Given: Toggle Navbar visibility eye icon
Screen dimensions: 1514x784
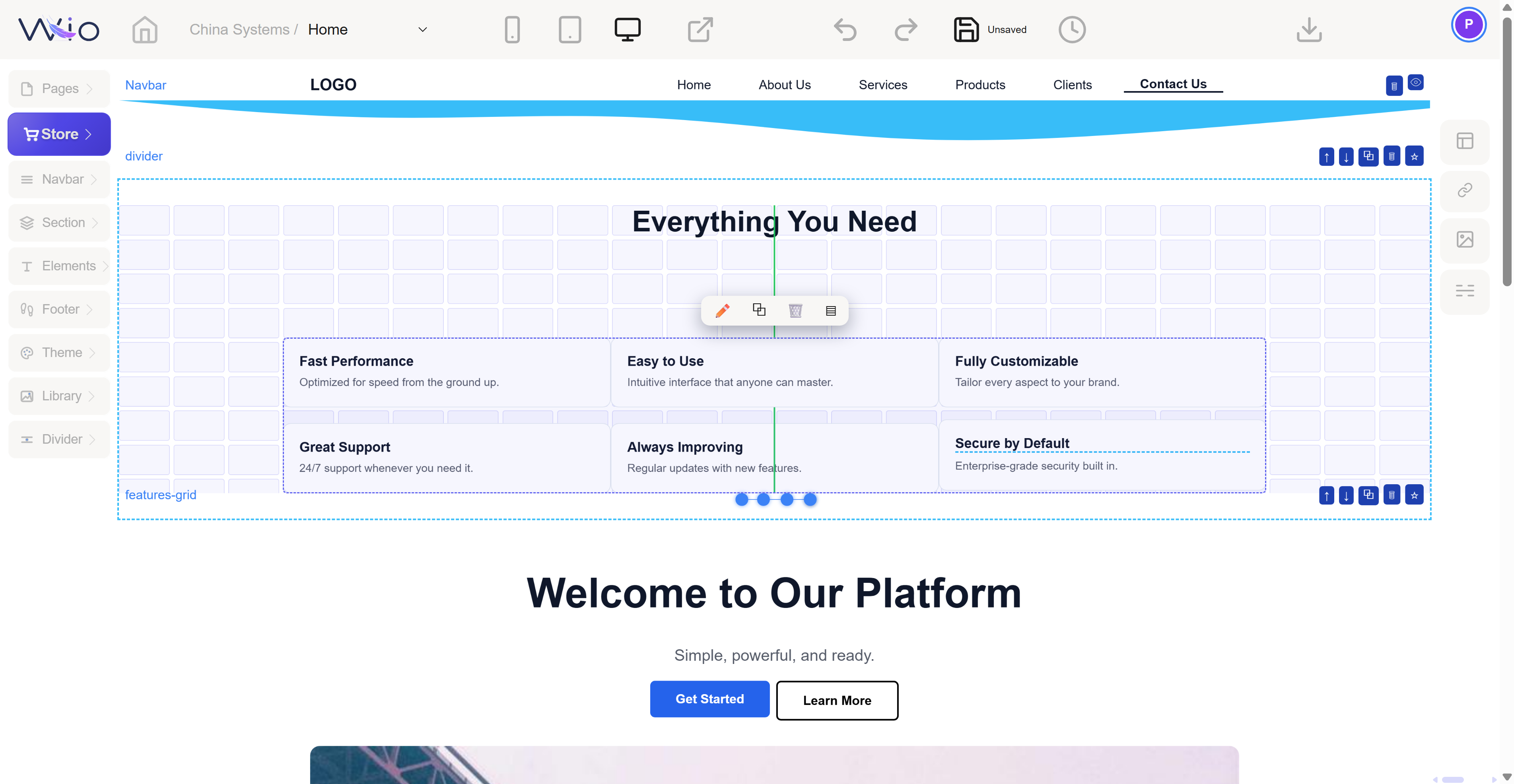Looking at the screenshot, I should click(x=1415, y=82).
